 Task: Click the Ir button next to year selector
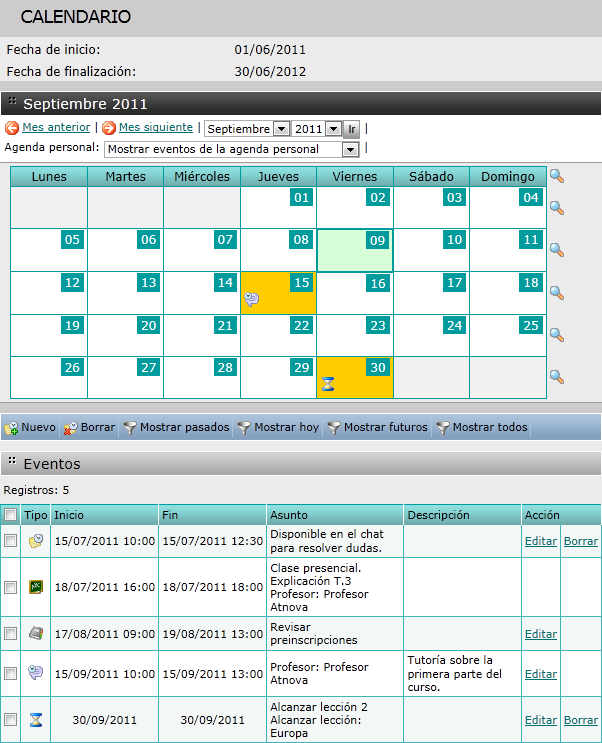pyautogui.click(x=351, y=129)
